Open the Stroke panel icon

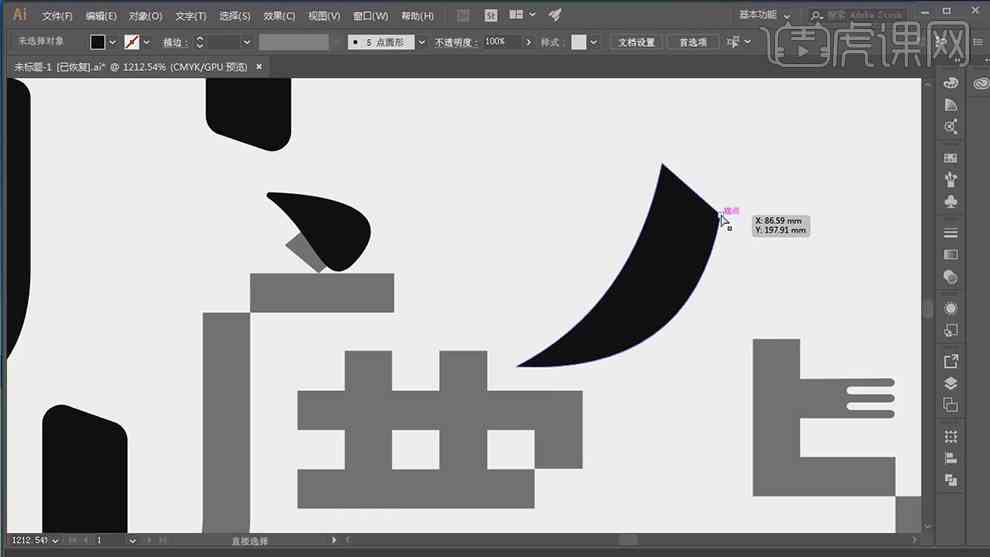(x=950, y=233)
